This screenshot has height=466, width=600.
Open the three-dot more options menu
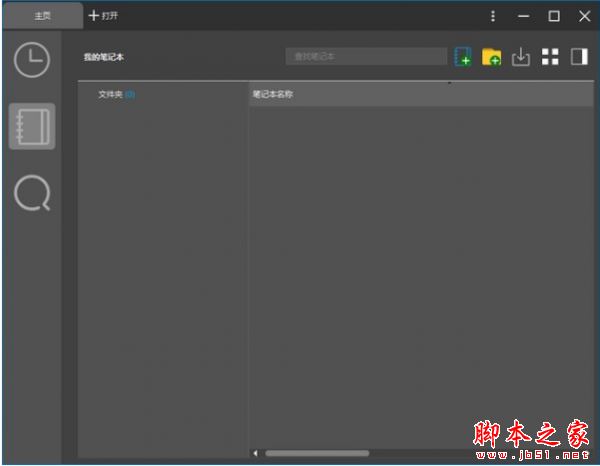[493, 16]
